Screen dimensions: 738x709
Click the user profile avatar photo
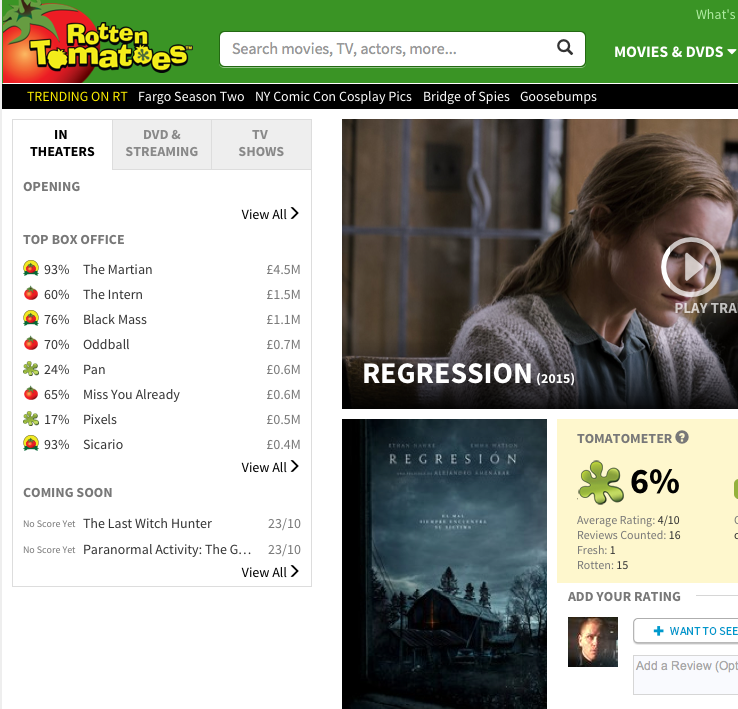593,642
